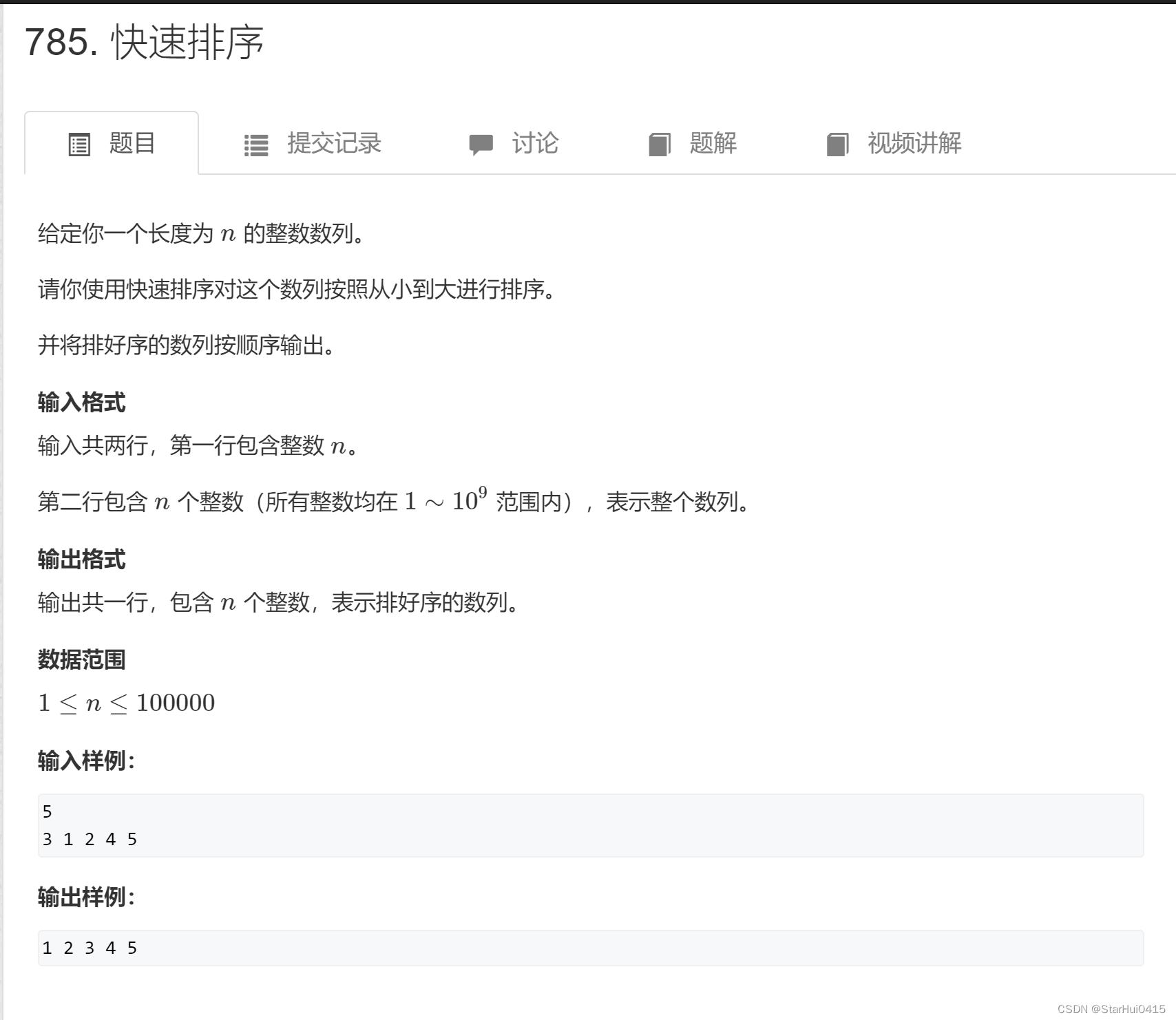Select the 题目 tab
Image resolution: width=1176 pixels, height=1020 pixels.
pyautogui.click(x=131, y=143)
